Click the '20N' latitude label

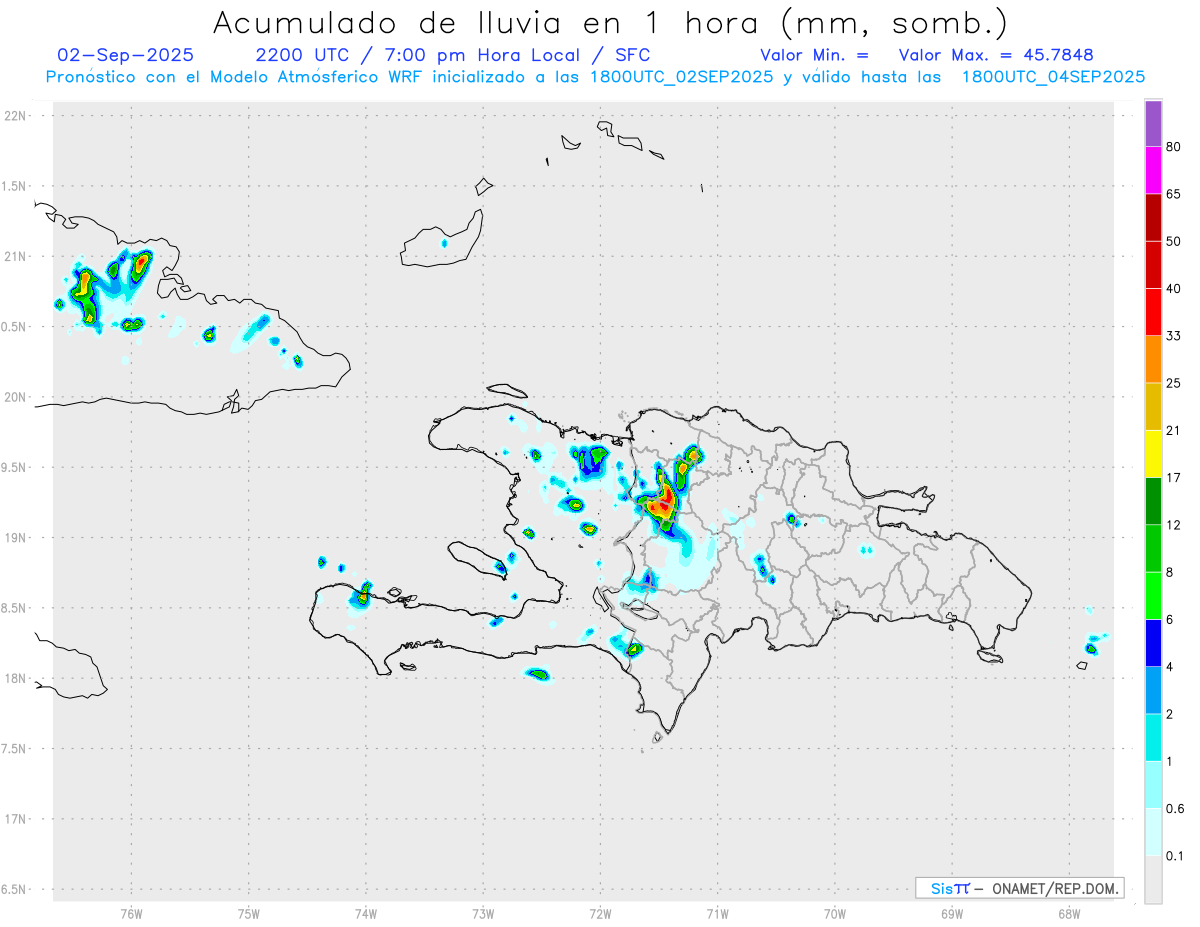17,397
